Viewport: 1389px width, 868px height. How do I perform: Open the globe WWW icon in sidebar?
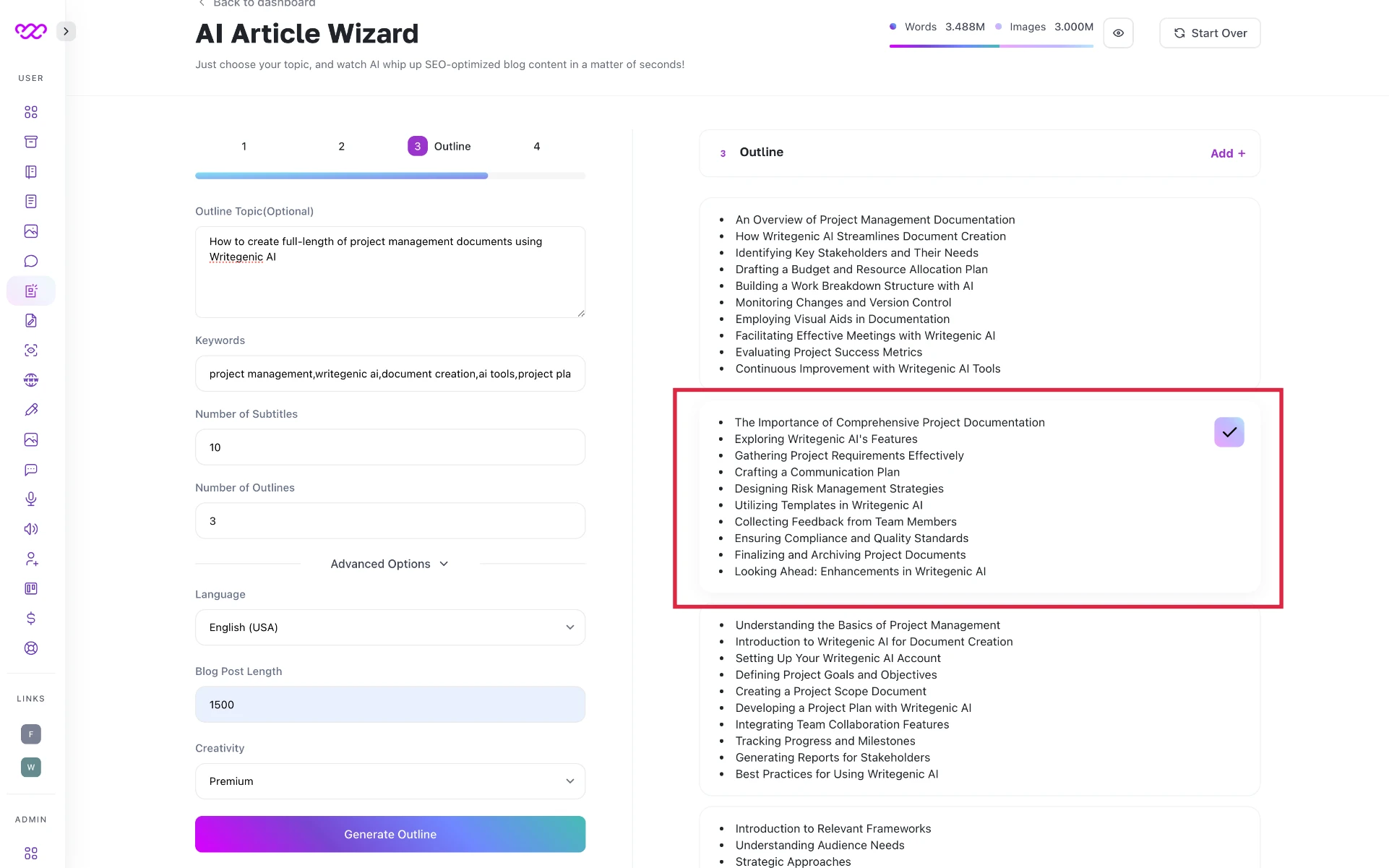(x=31, y=380)
